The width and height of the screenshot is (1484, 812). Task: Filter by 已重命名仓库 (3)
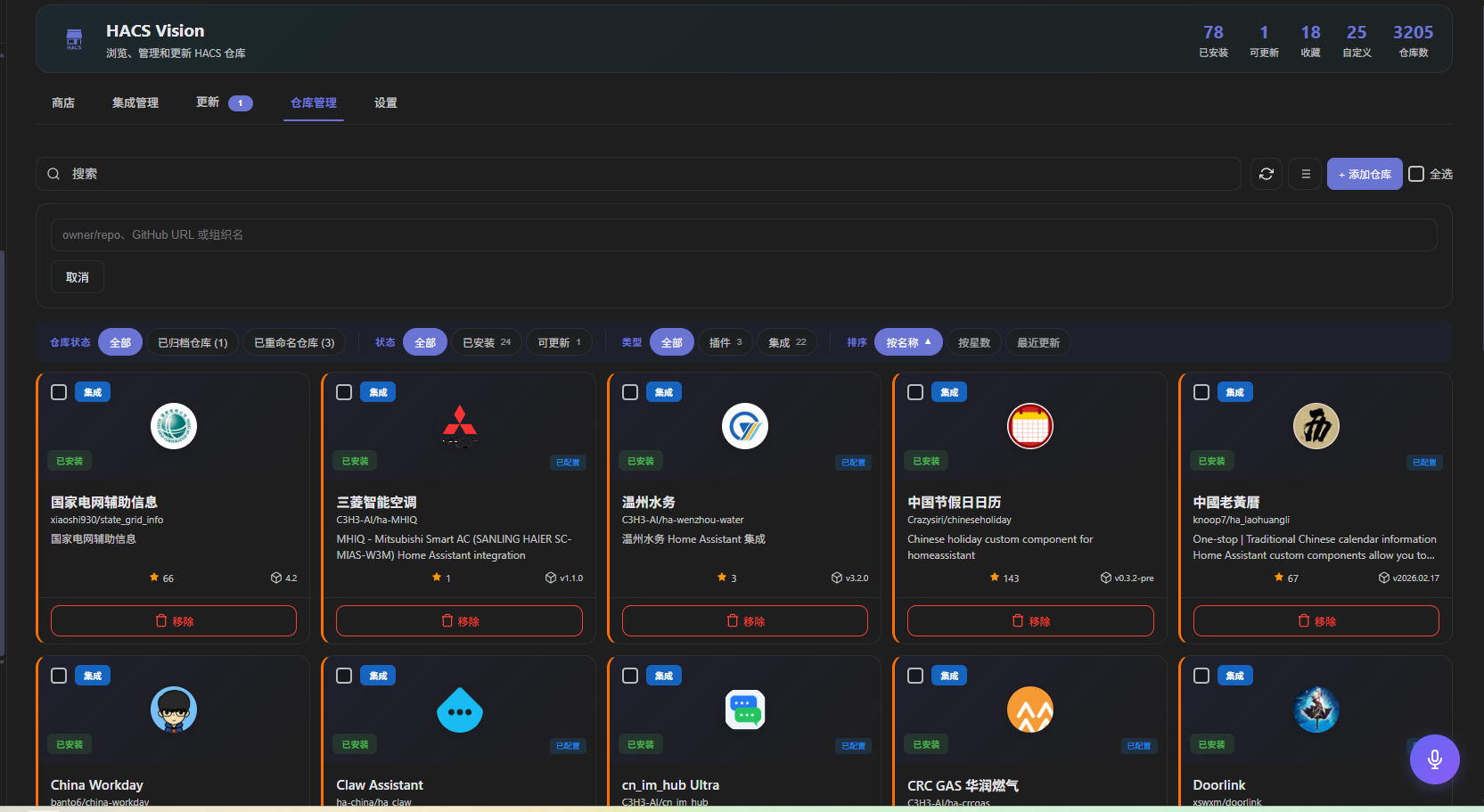(294, 342)
